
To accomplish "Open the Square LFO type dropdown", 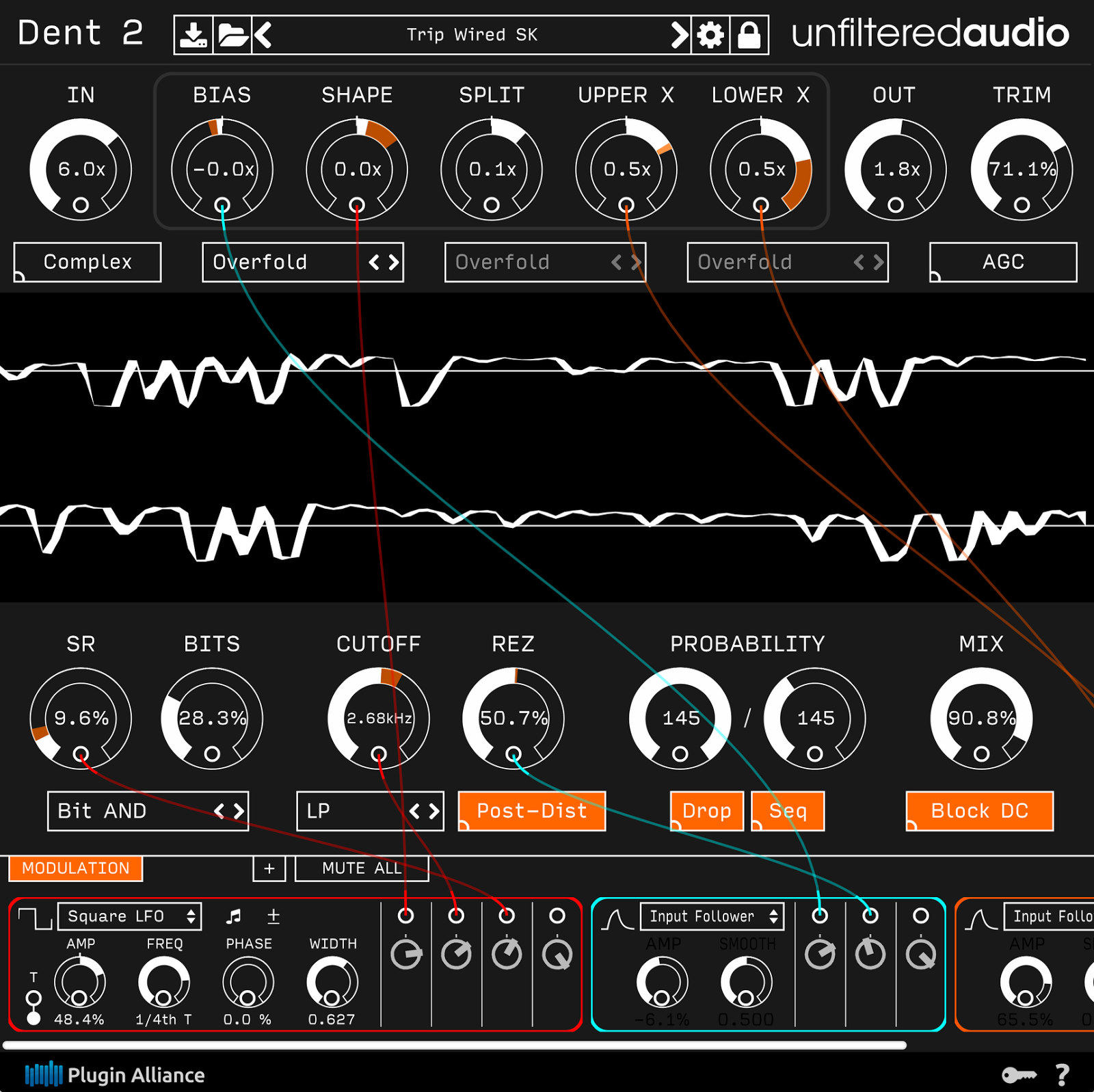I will (129, 916).
